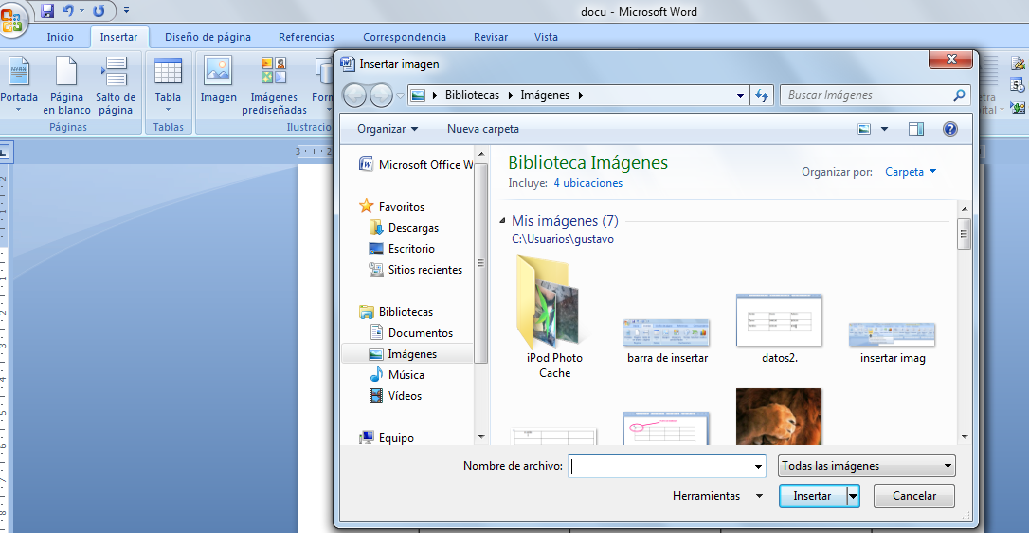Click the Salto de página icon

click(115, 74)
